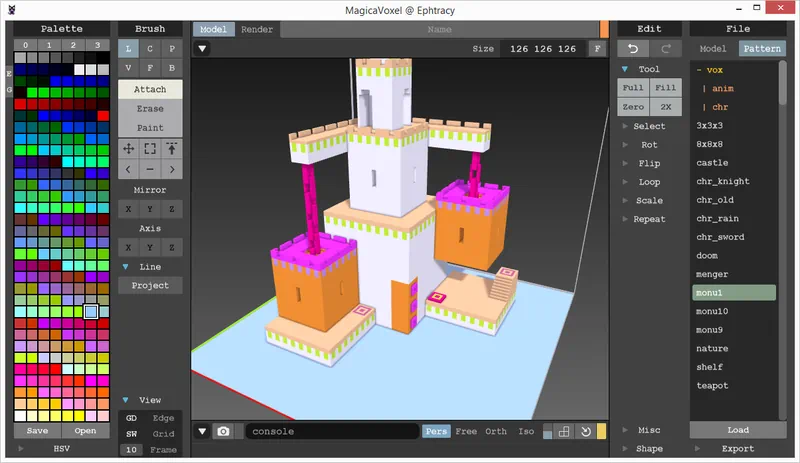Pick the white-outlined selected light blue swatch
This screenshot has width=800, height=463.
[x=91, y=312]
